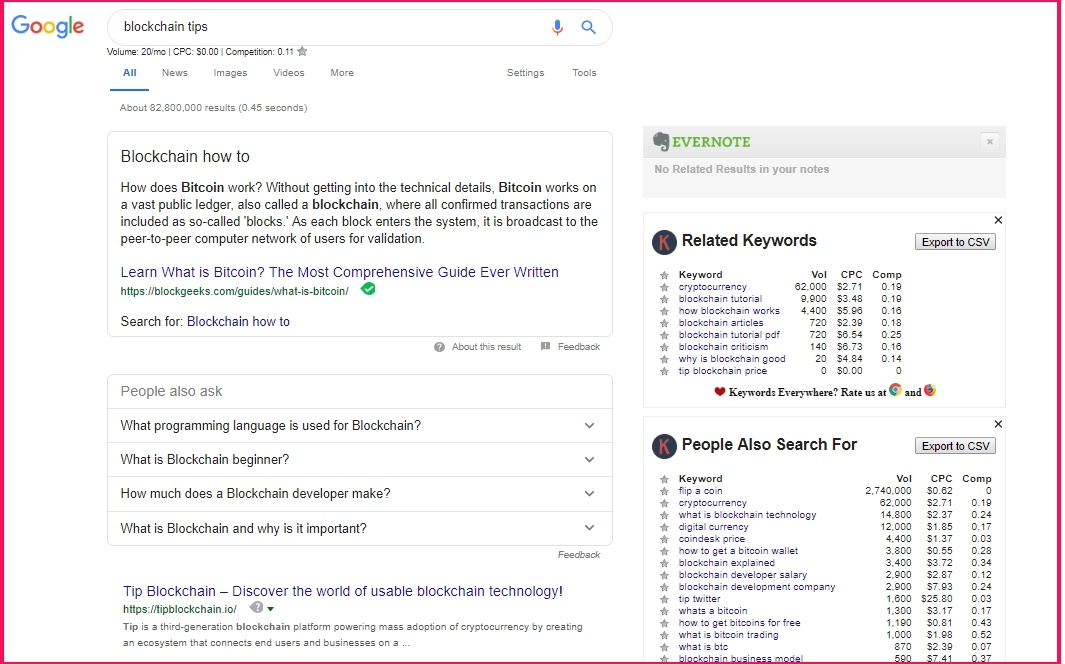Star the 'how blockchain works' keyword
Image resolution: width=1065 pixels, height=664 pixels.
pyautogui.click(x=664, y=312)
